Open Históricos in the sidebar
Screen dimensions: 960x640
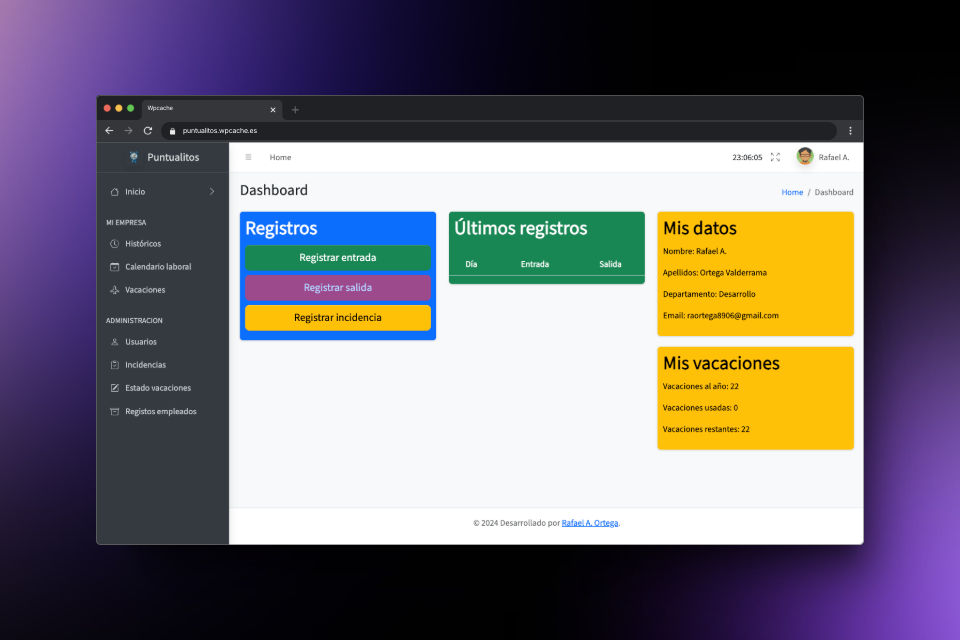pos(163,244)
